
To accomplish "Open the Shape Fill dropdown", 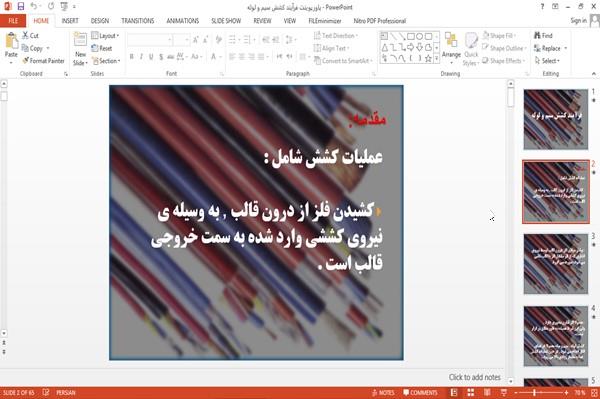I will coord(499,36).
